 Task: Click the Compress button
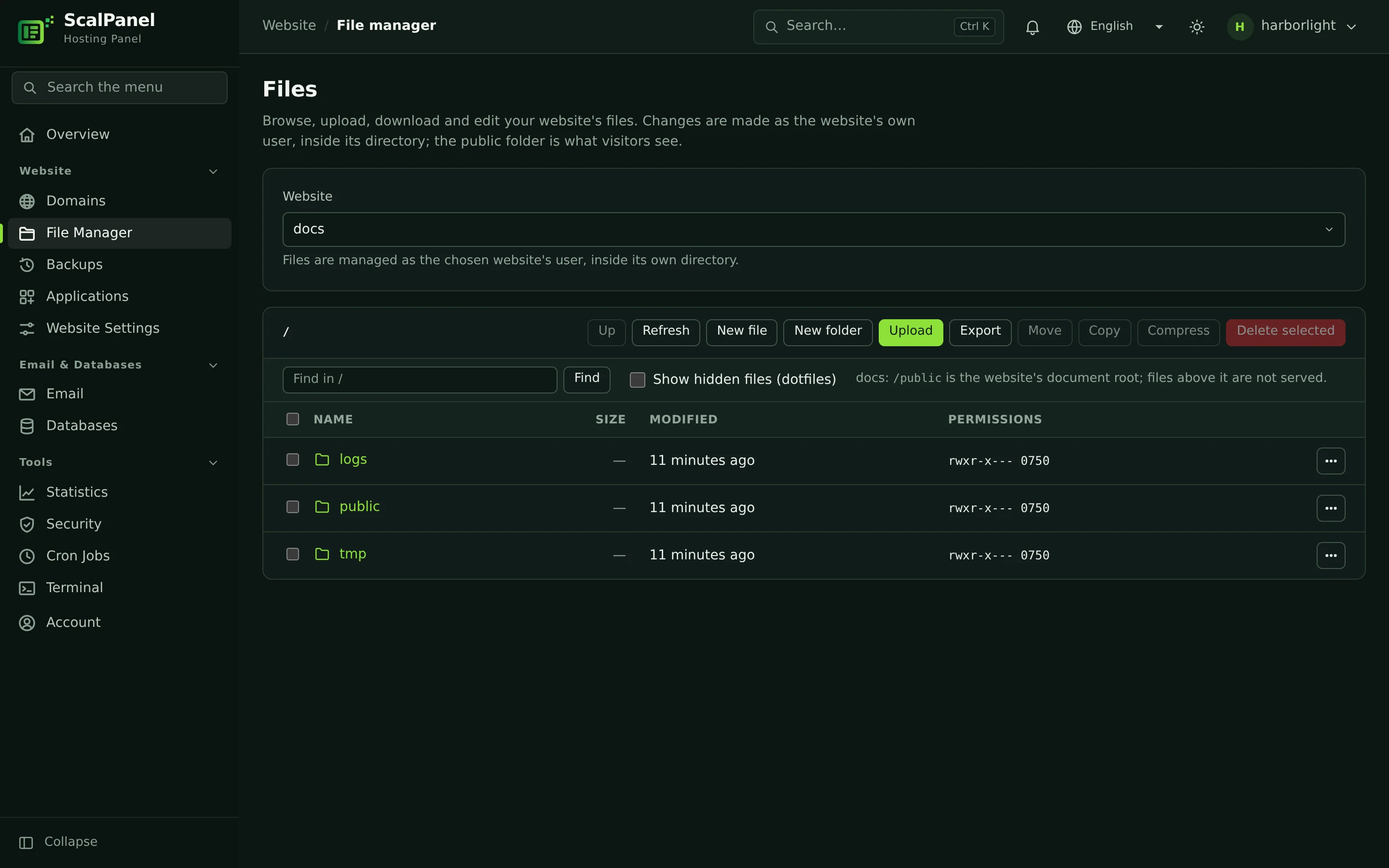1178,332
